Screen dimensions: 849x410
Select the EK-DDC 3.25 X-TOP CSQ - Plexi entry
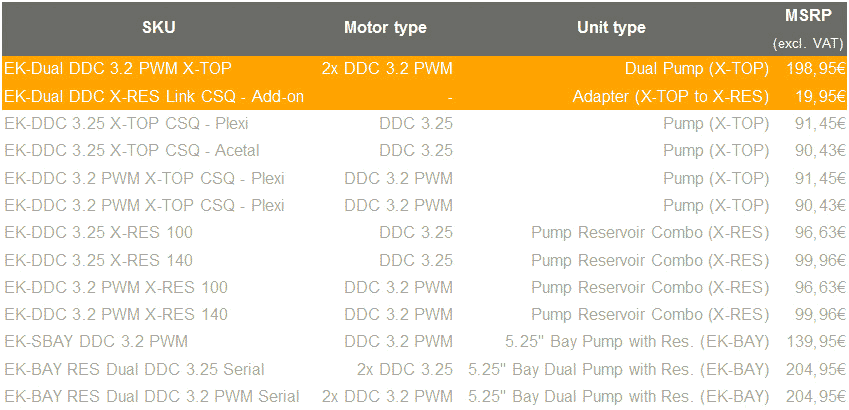(x=126, y=124)
